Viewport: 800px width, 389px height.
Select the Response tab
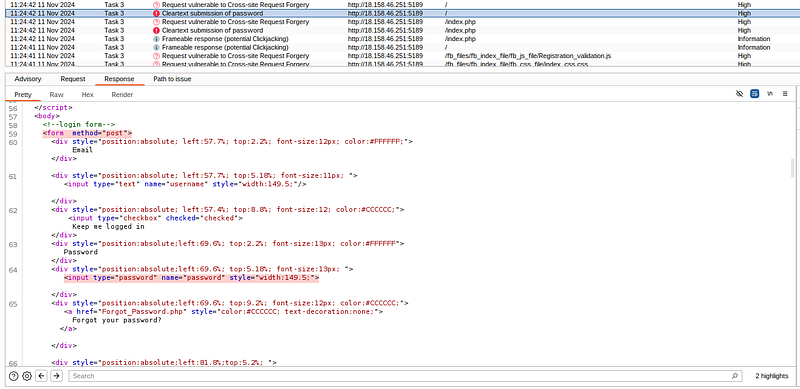119,79
